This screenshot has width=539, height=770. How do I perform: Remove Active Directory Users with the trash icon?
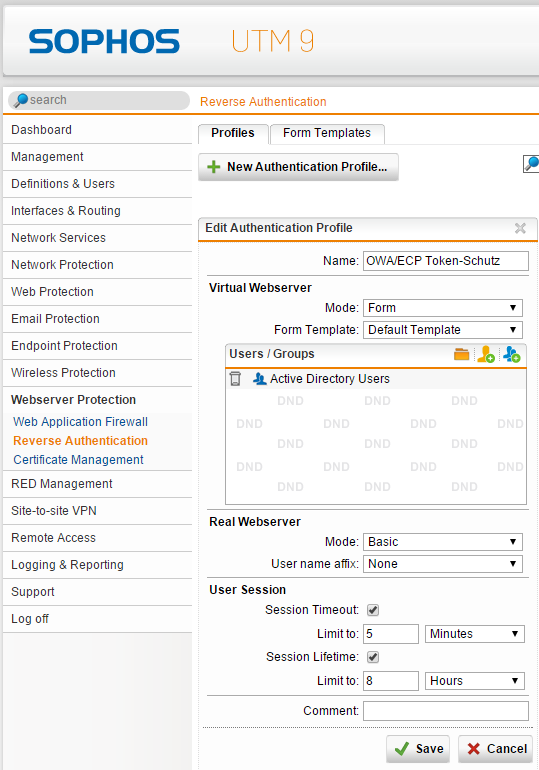tap(235, 379)
